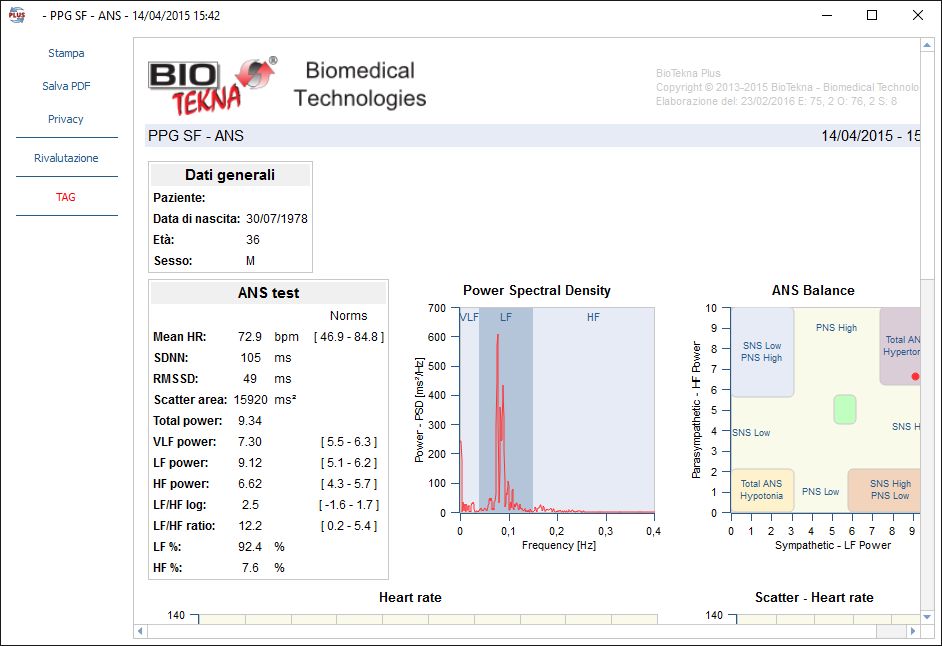
Task: Select Rivalutazione in the left sidebar
Action: [x=66, y=158]
